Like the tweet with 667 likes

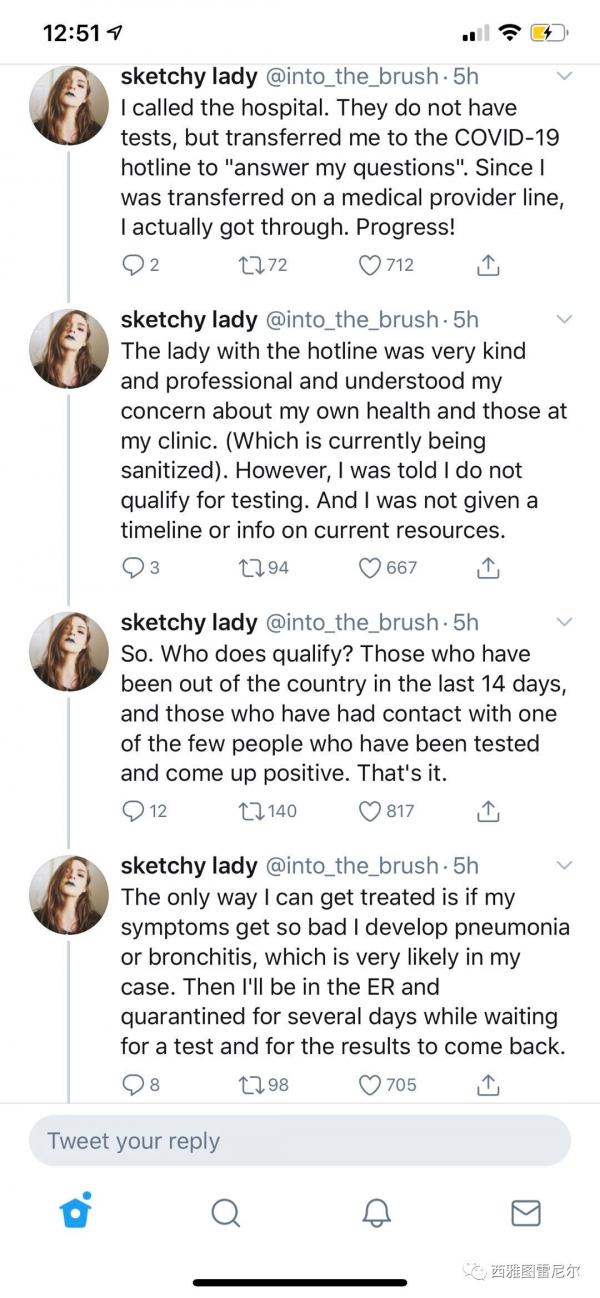click(370, 568)
